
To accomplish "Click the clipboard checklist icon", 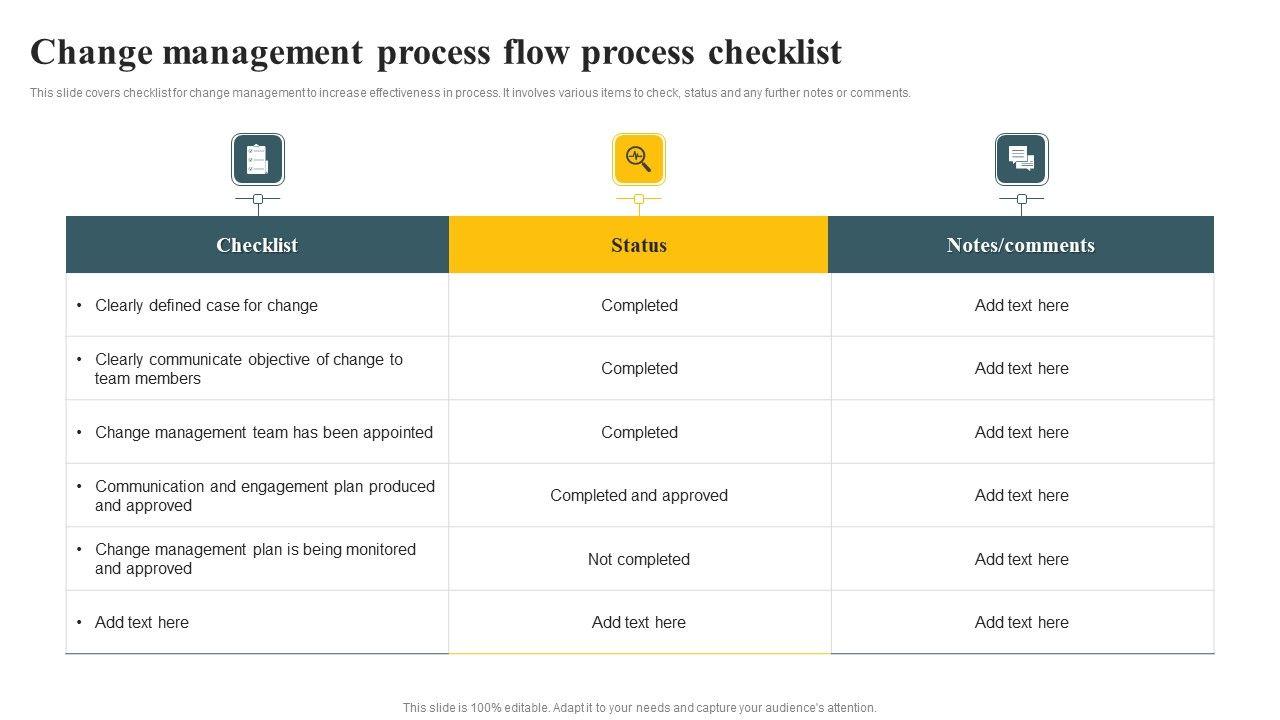I will pyautogui.click(x=258, y=160).
